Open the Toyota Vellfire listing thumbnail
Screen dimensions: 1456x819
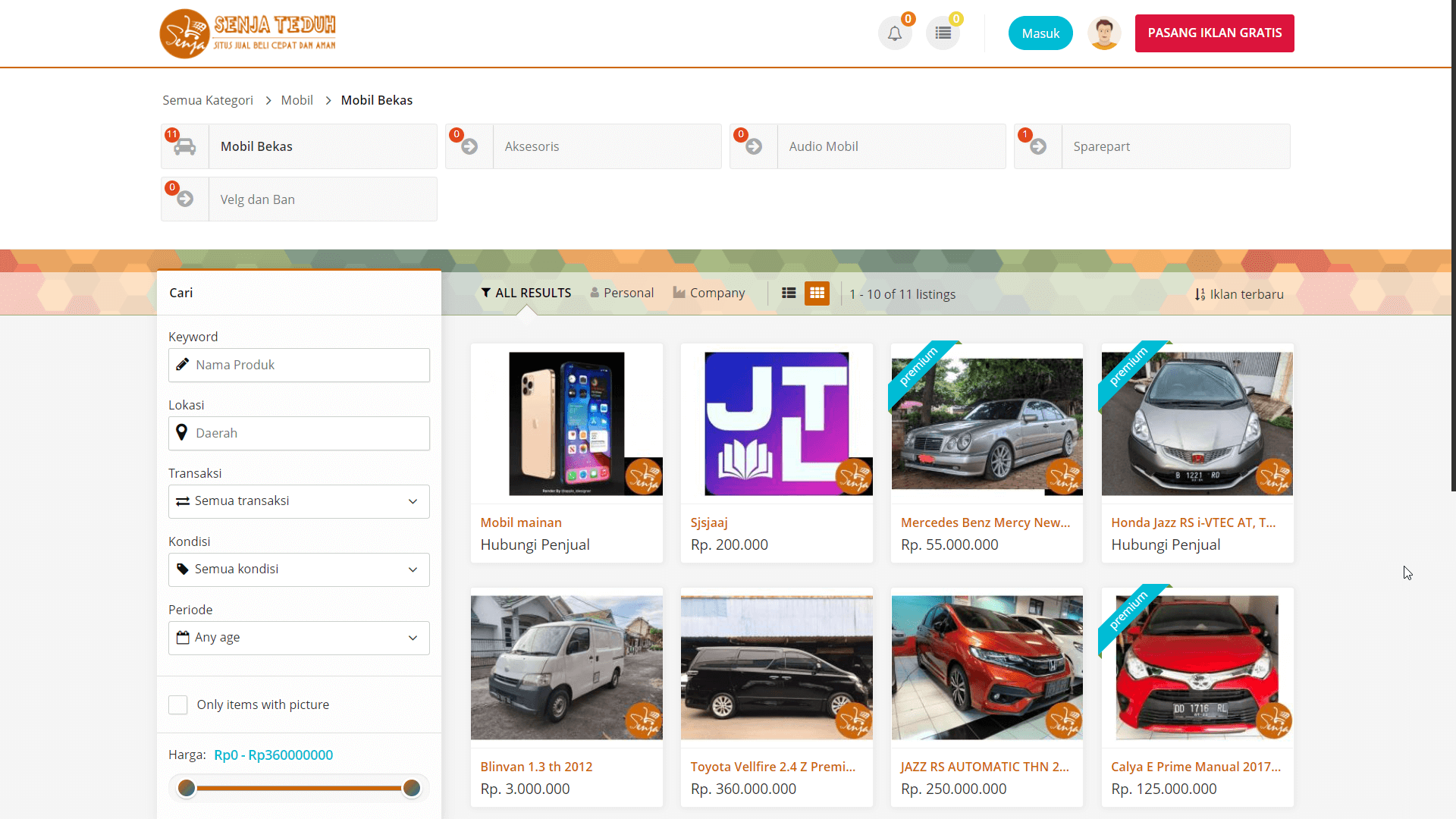(777, 666)
